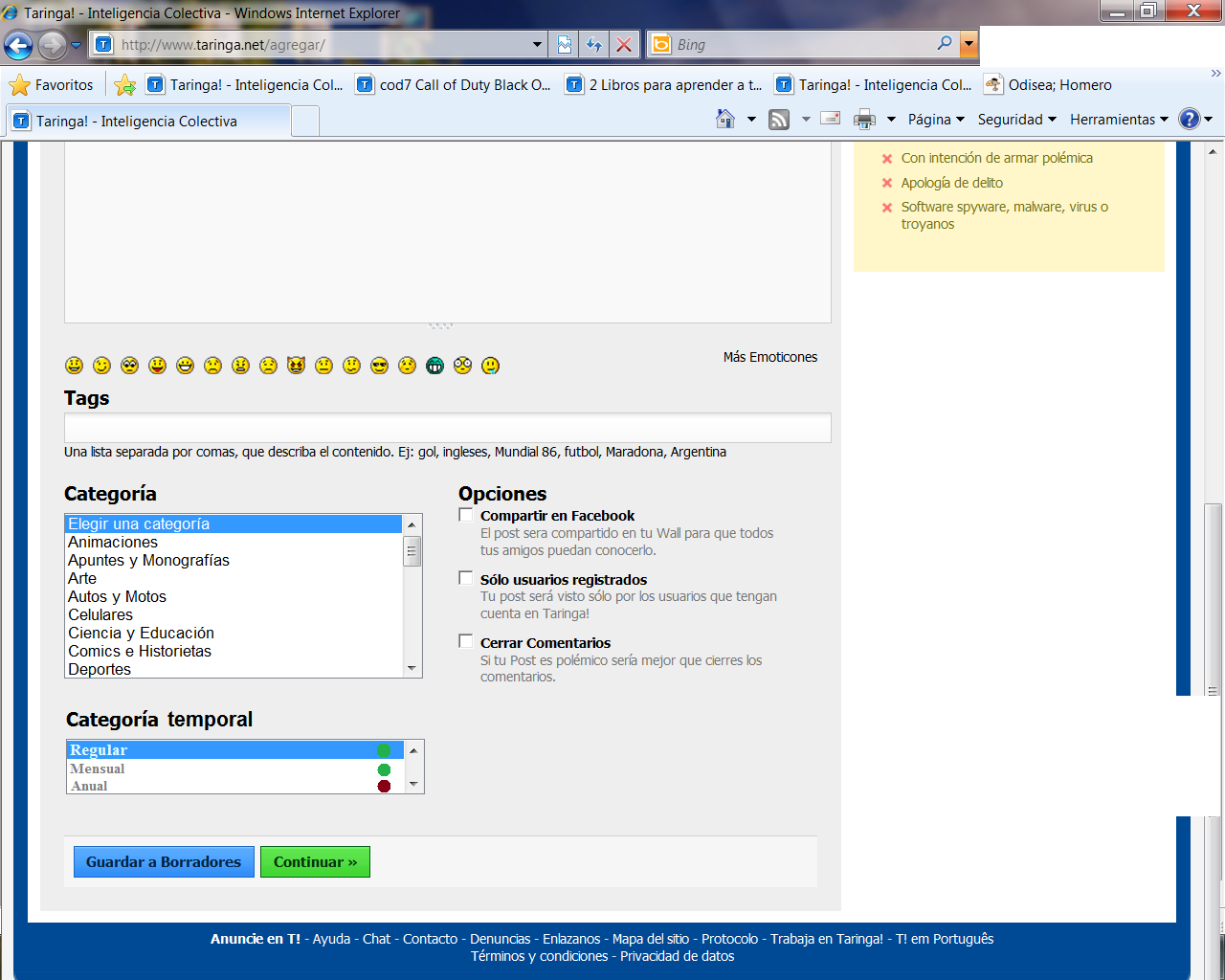The width and height of the screenshot is (1225, 980).
Task: Open the Herramientas menu
Action: [x=1119, y=120]
